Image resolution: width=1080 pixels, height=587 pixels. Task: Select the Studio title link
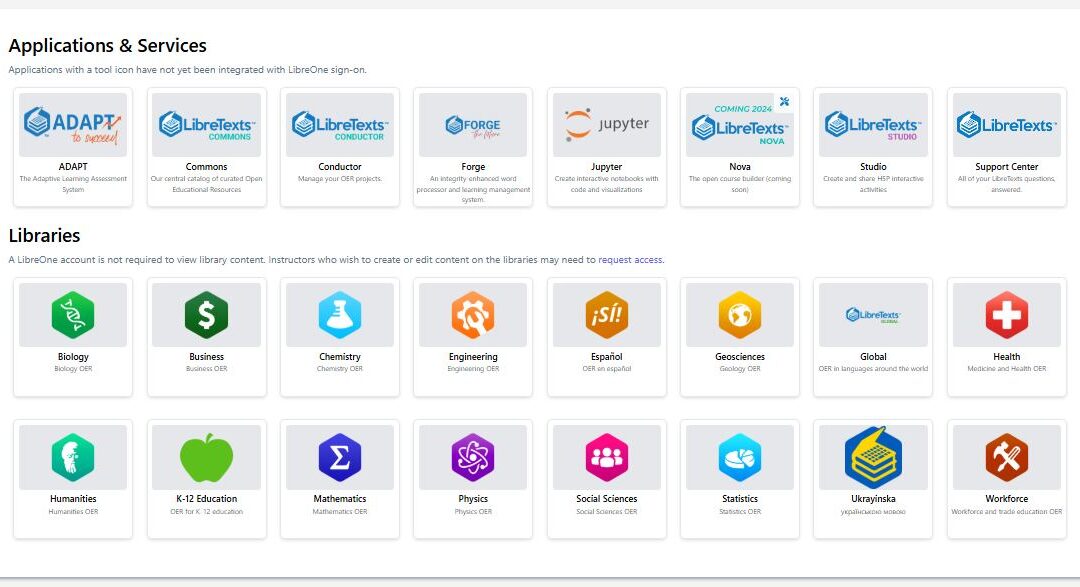pos(873,167)
